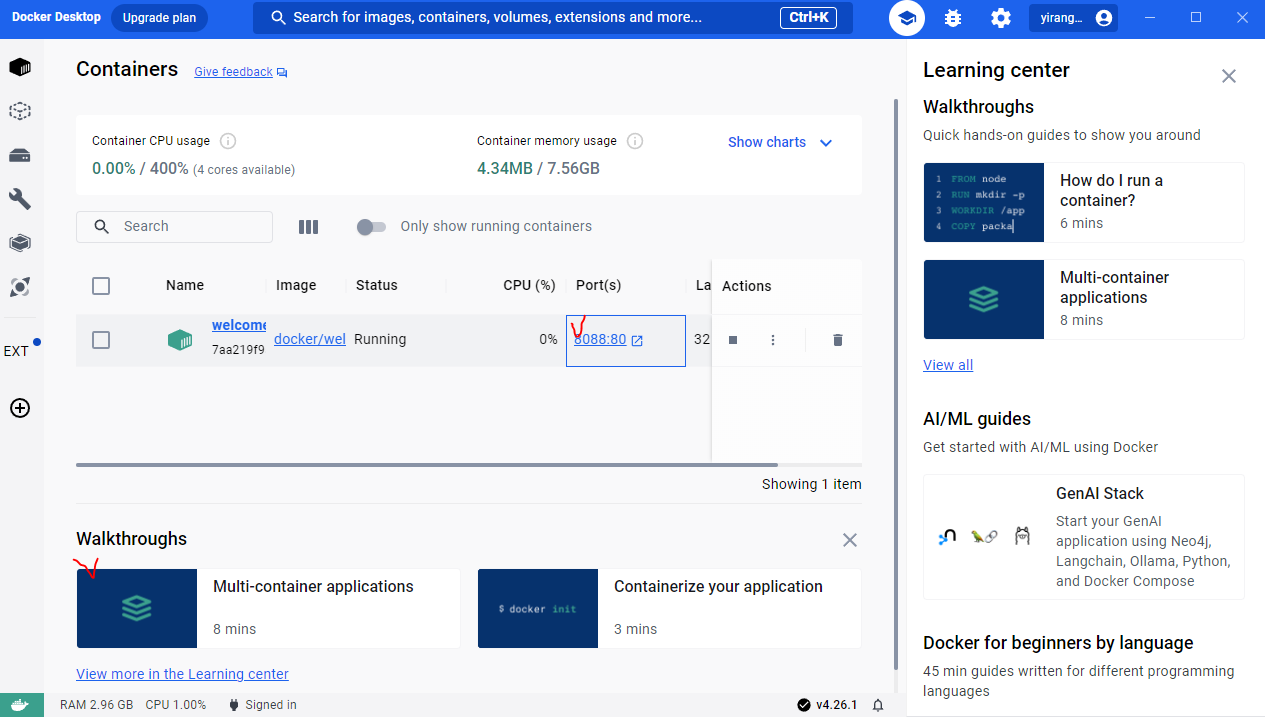This screenshot has height=717, width=1265.
Task: Click the RAM 2.96 GB status entry
Action: click(x=96, y=705)
